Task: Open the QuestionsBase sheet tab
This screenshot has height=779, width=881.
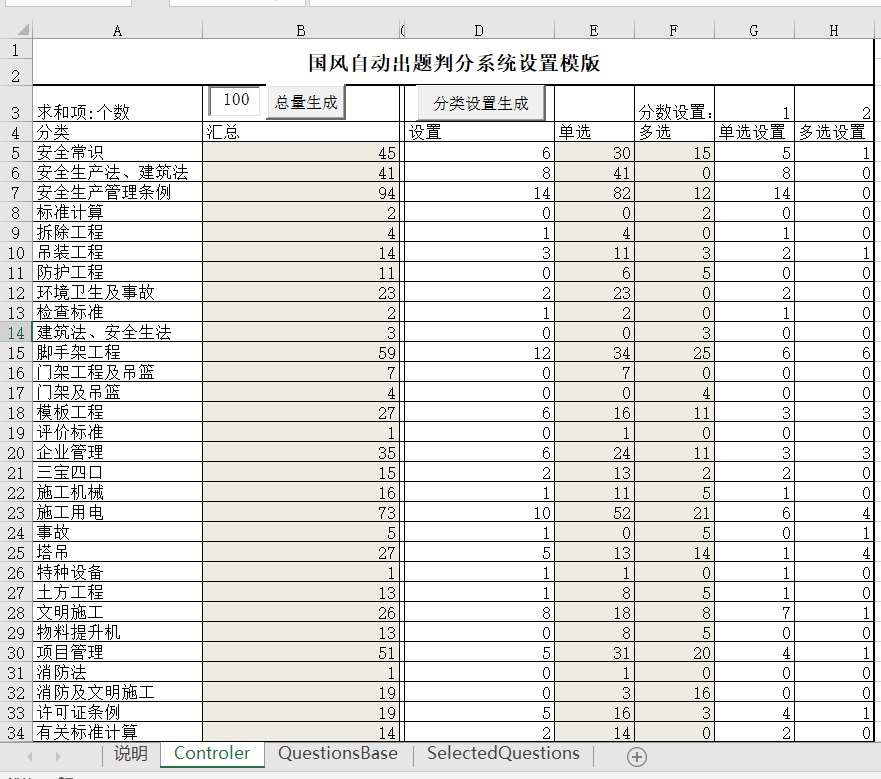Action: 338,754
